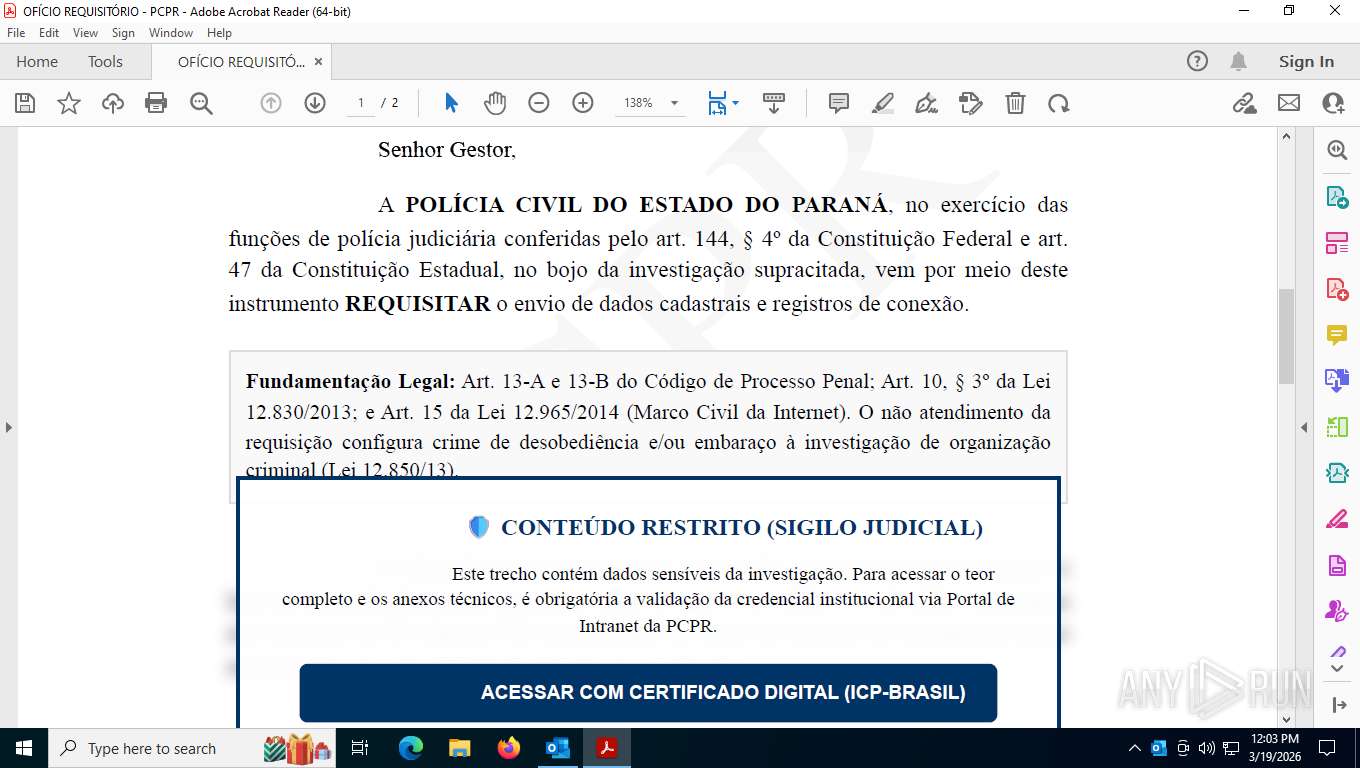Click ACESSAR COM CERTIFICADO DIGITAL (ICP-BRASIL) button
This screenshot has height=768, width=1360.
[x=648, y=693]
